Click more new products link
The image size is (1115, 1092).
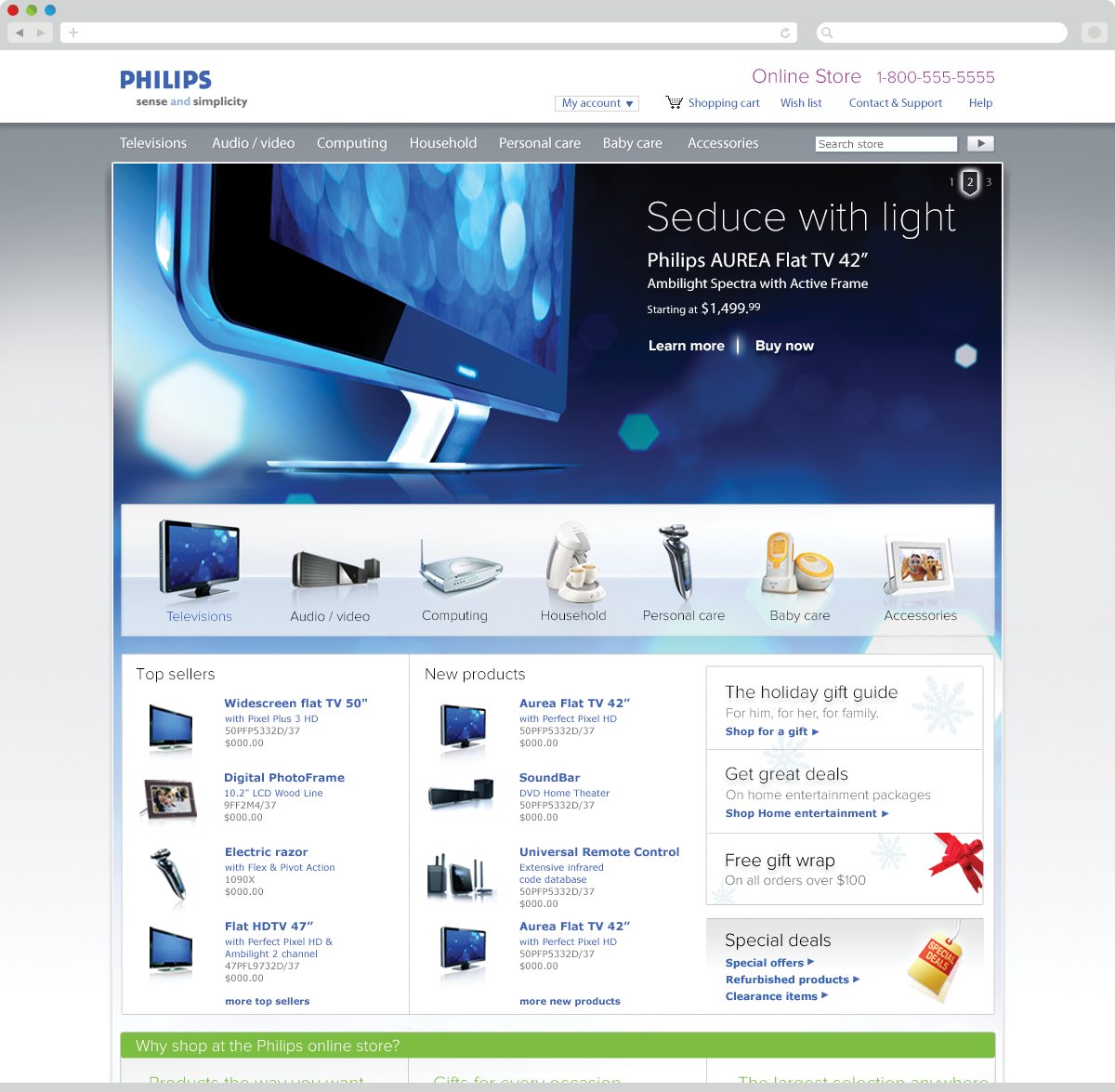tap(570, 1002)
